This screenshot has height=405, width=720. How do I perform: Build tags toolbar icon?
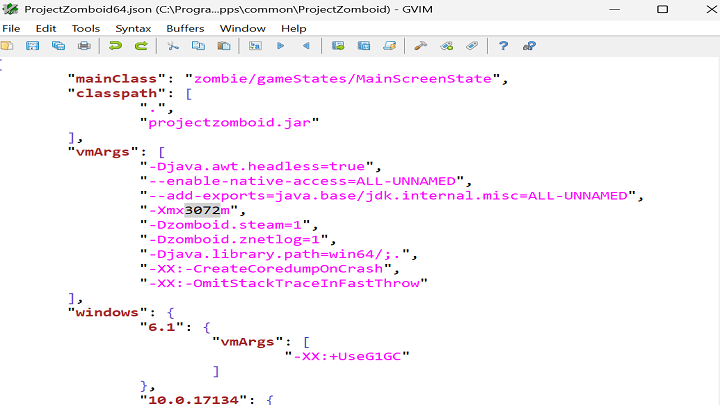[447, 46]
